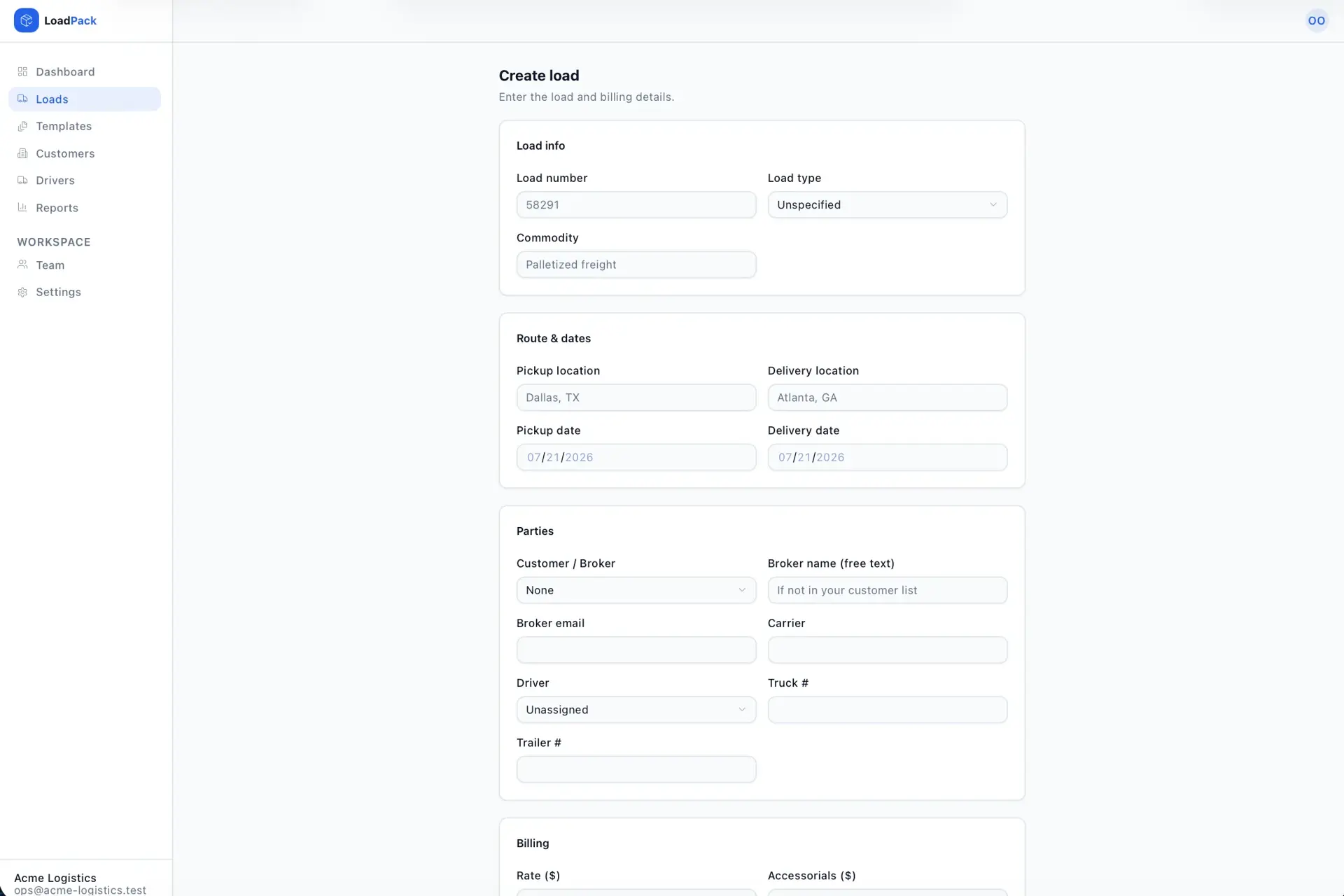
Task: Click the LoadPack brand name
Action: [70, 20]
